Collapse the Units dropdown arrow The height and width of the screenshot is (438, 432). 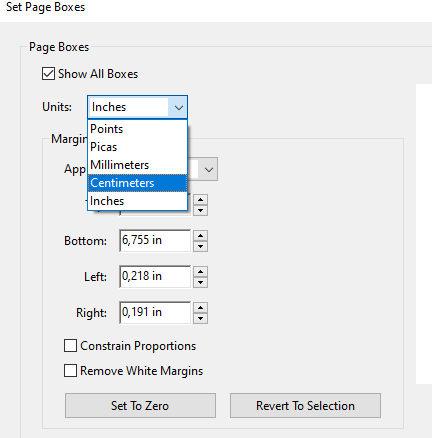click(x=179, y=107)
